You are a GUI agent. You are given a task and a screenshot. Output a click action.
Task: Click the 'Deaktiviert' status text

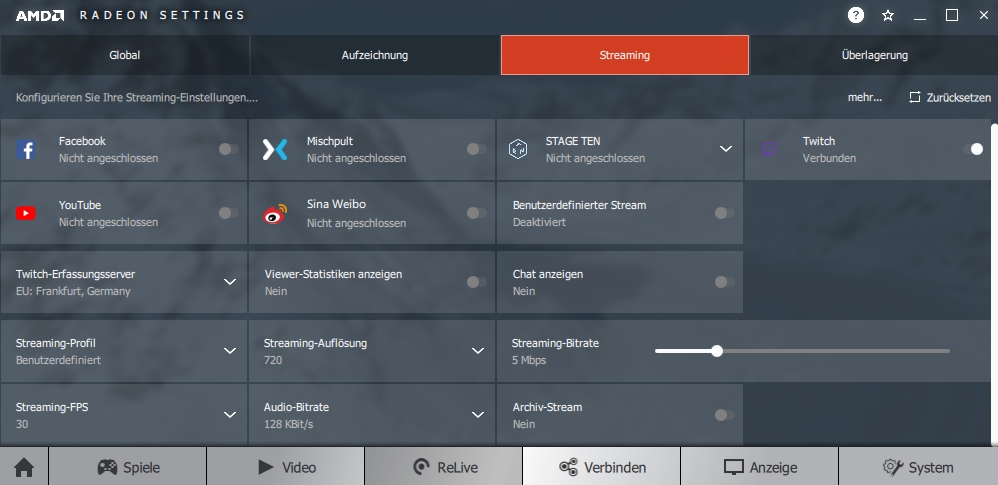tap(539, 222)
